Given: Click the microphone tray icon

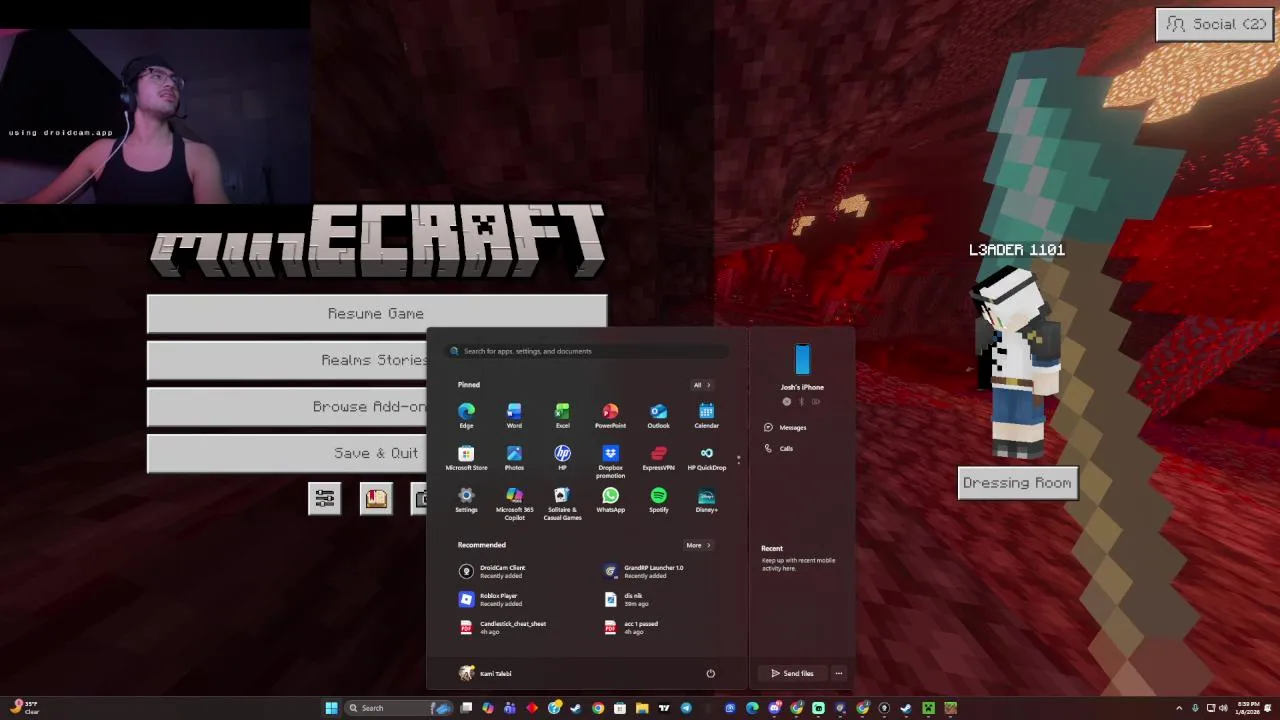Looking at the screenshot, I should coord(1195,708).
